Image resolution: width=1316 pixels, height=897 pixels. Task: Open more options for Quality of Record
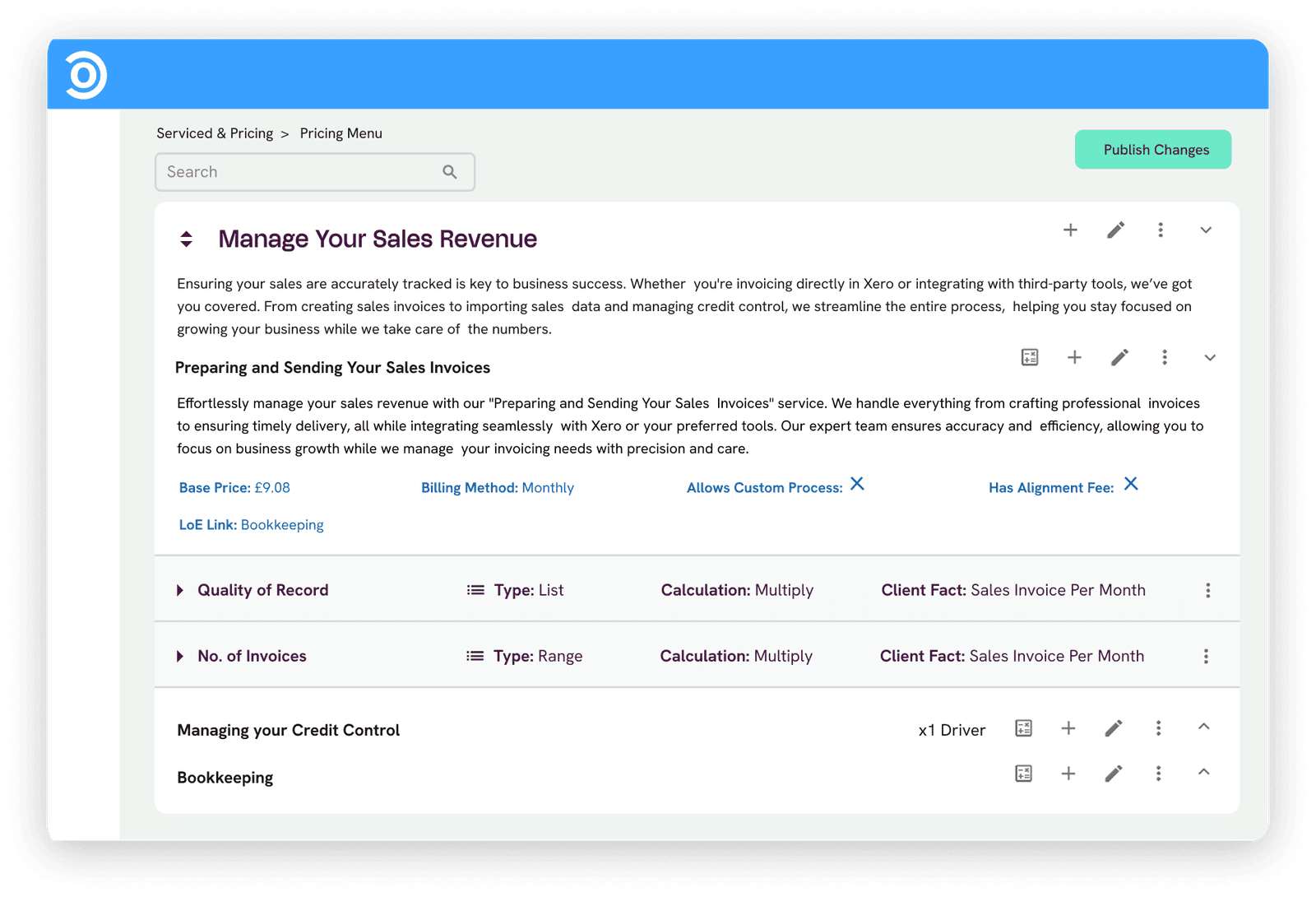1208,590
